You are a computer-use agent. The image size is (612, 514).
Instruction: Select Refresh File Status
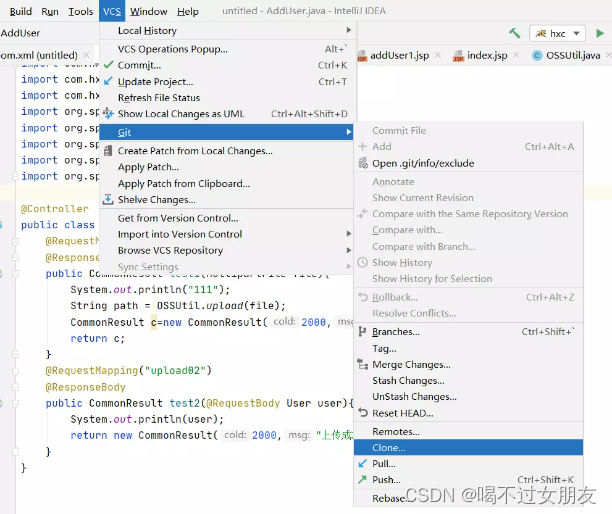pos(226,98)
